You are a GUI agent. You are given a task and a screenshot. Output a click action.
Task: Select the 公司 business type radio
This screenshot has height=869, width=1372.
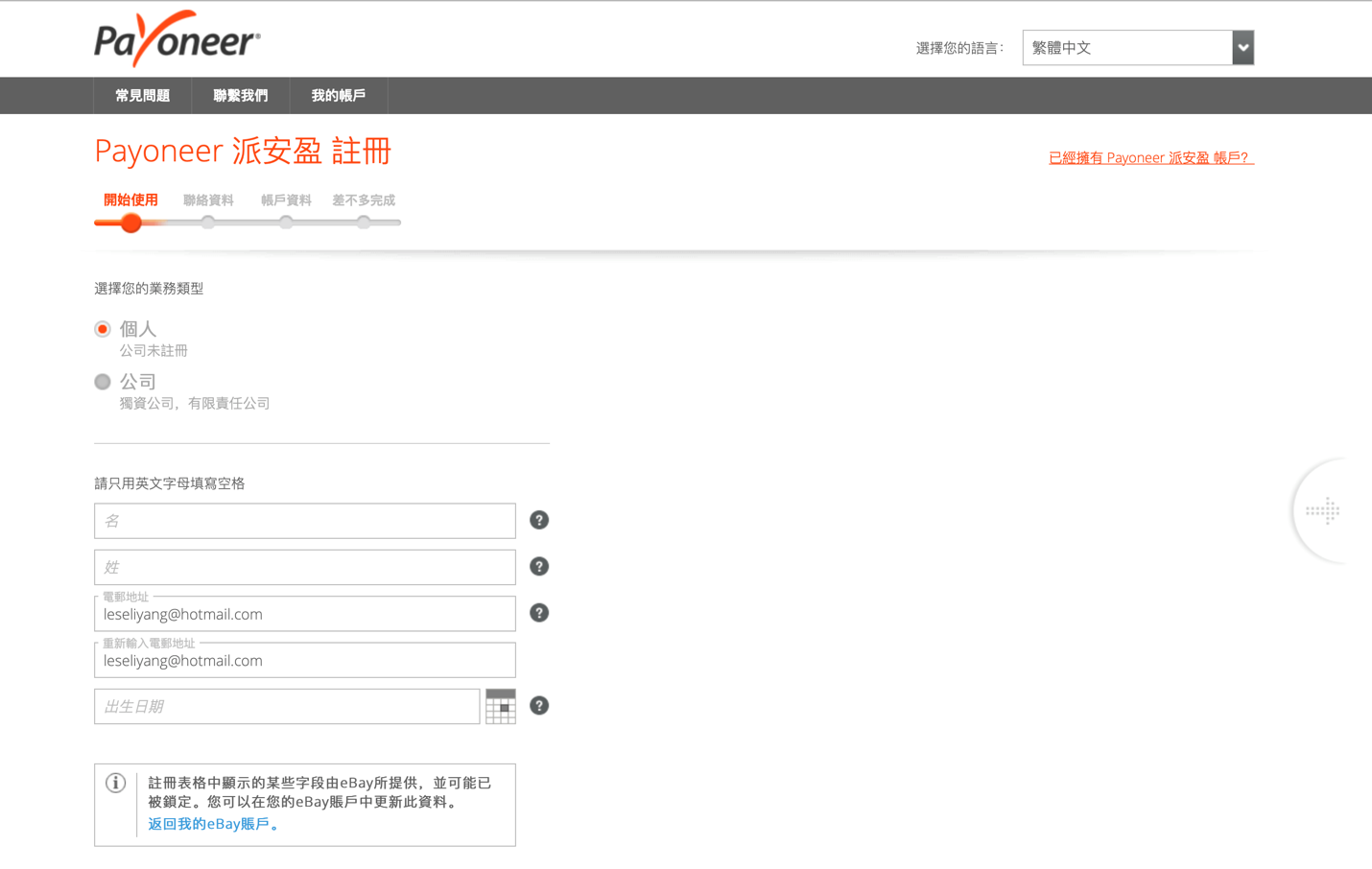click(103, 382)
